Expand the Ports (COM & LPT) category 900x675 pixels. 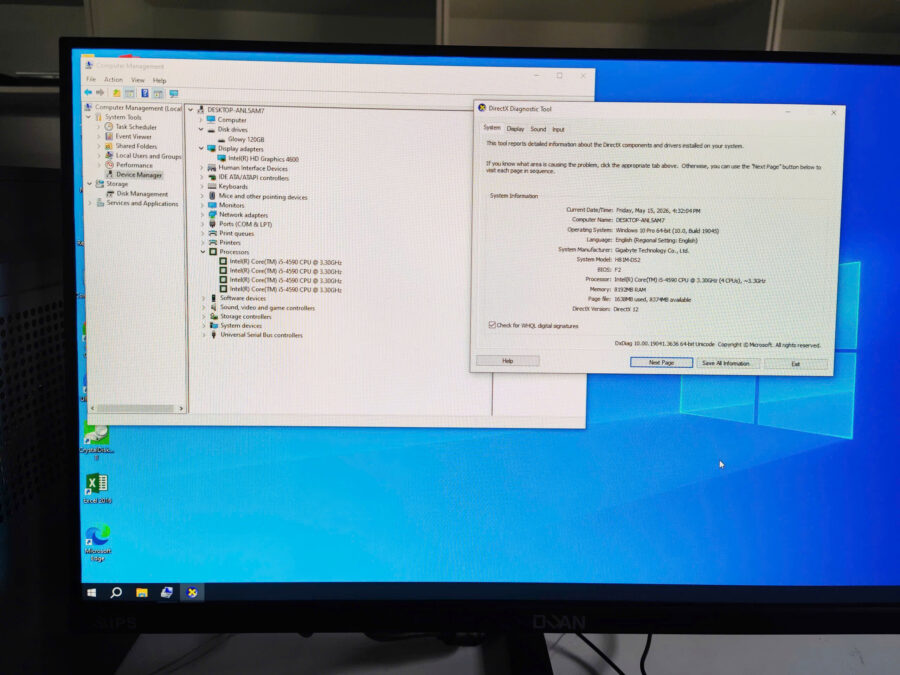pos(203,224)
